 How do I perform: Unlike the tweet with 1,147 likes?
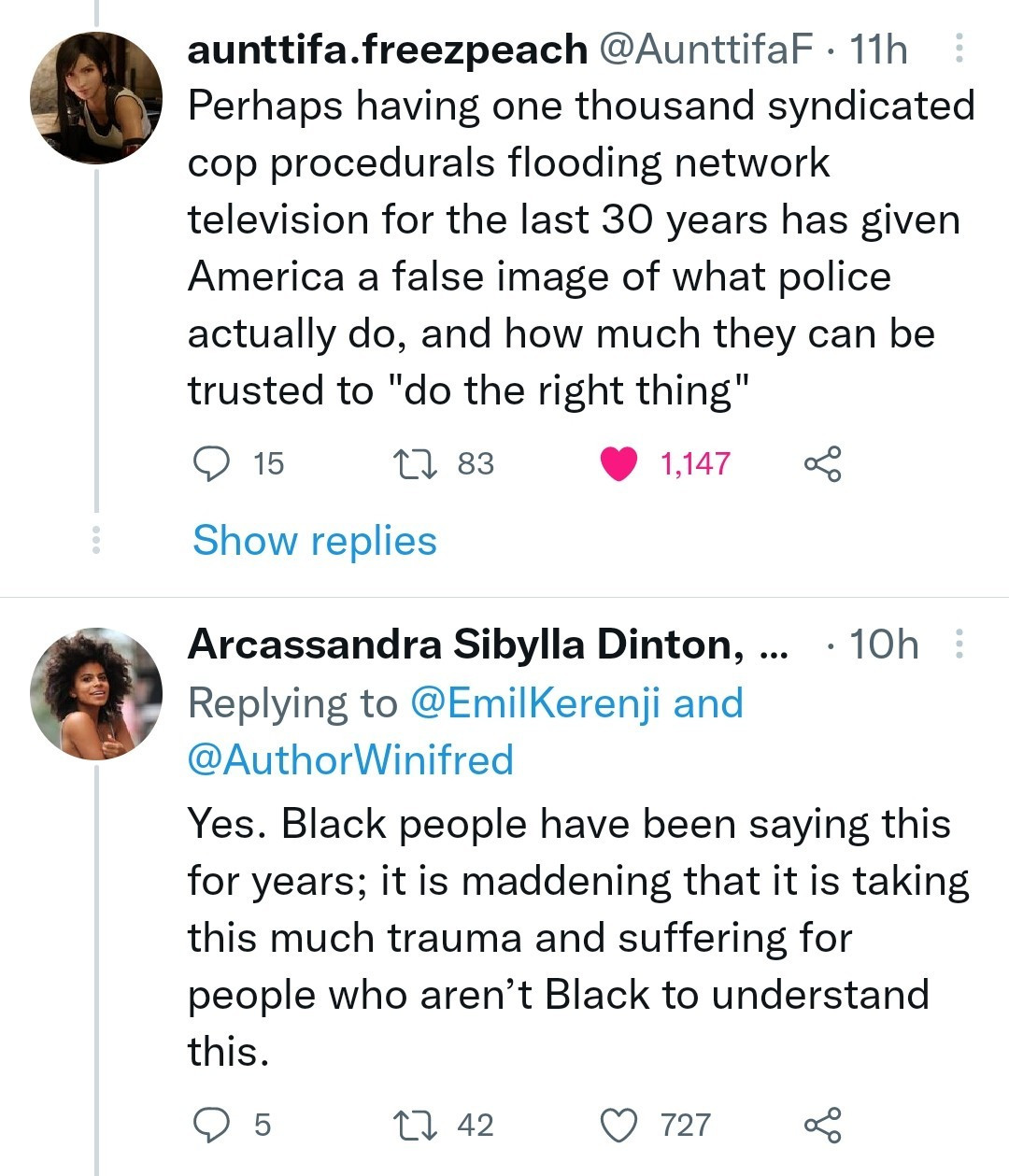pyautogui.click(x=618, y=463)
